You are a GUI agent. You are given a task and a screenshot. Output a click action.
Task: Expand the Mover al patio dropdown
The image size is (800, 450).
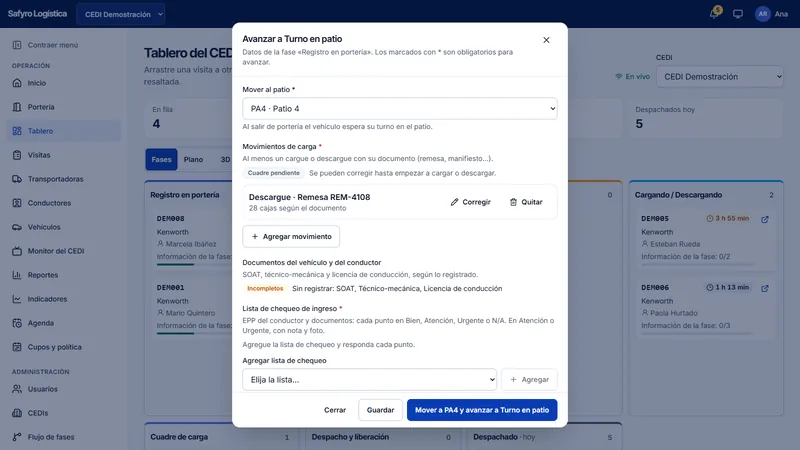click(x=399, y=109)
